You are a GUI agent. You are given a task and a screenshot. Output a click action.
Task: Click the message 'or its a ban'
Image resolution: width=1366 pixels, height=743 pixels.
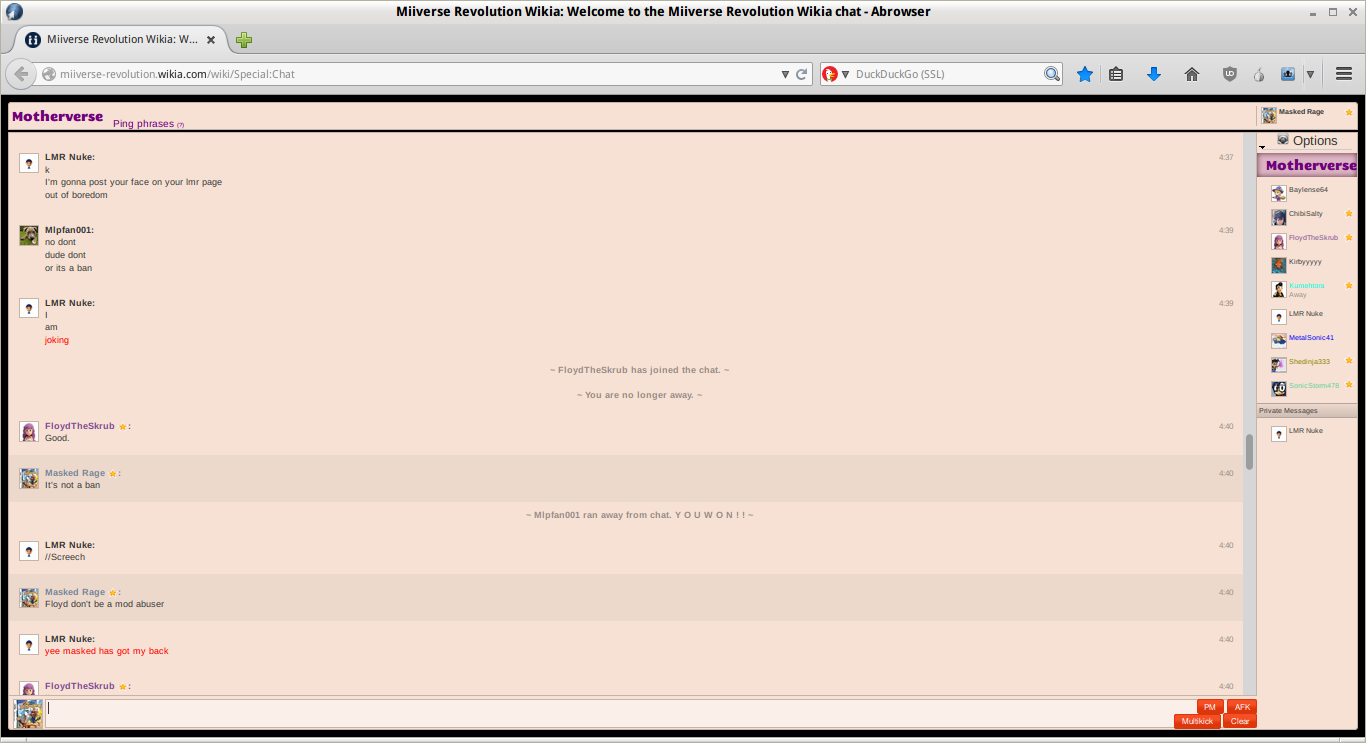point(68,268)
